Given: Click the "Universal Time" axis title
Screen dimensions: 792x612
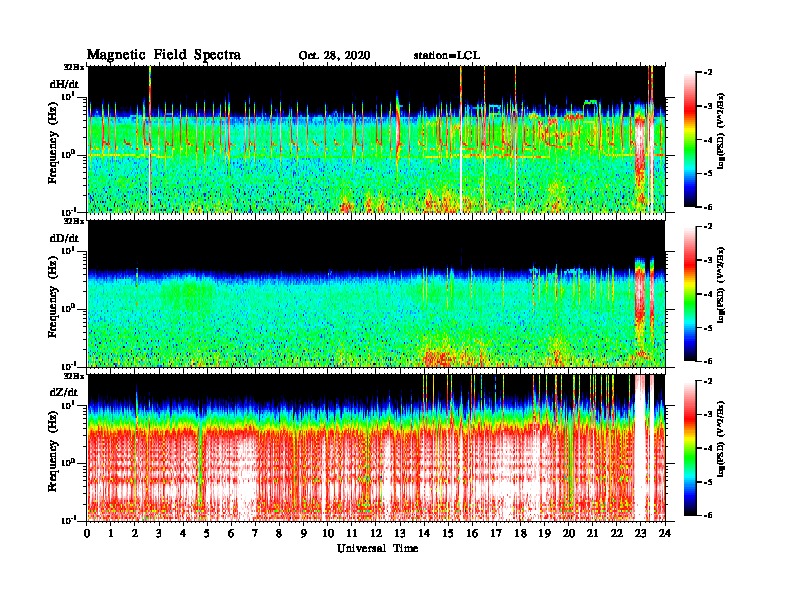Looking at the screenshot, I should tap(377, 548).
